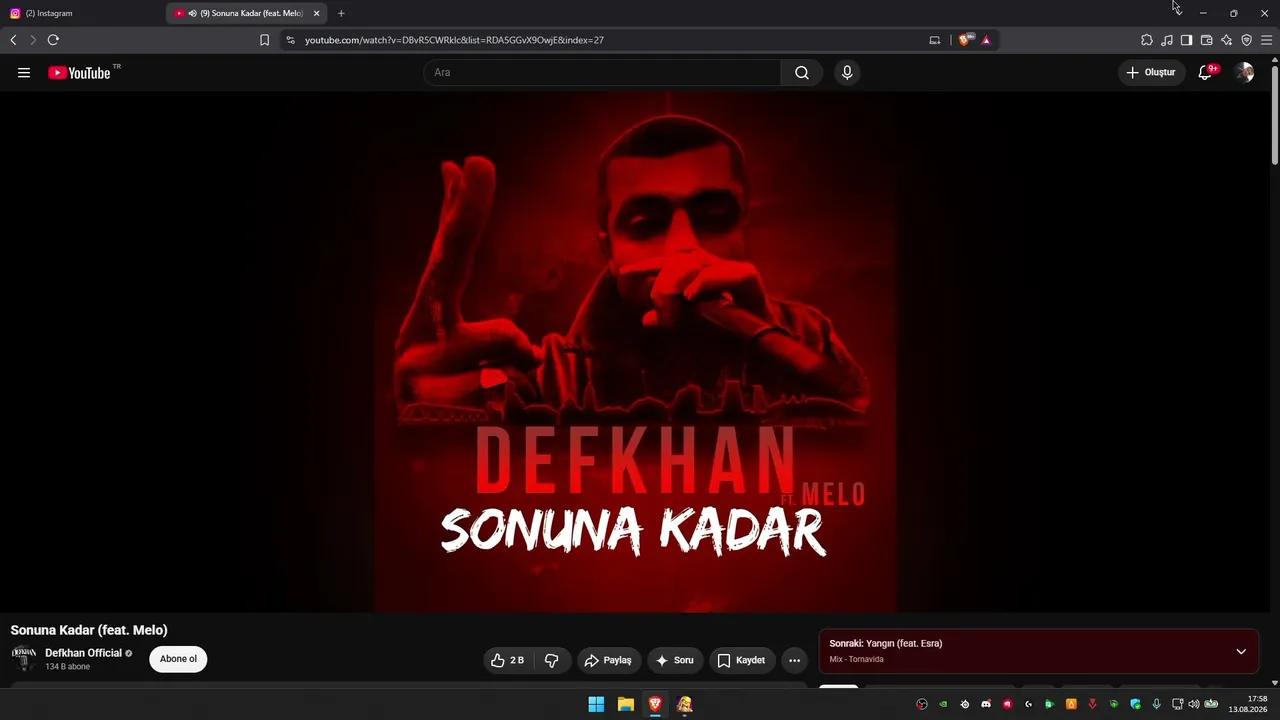Screen dimensions: 1280x720
Task: Like the video with thumbs up
Action: 509,660
